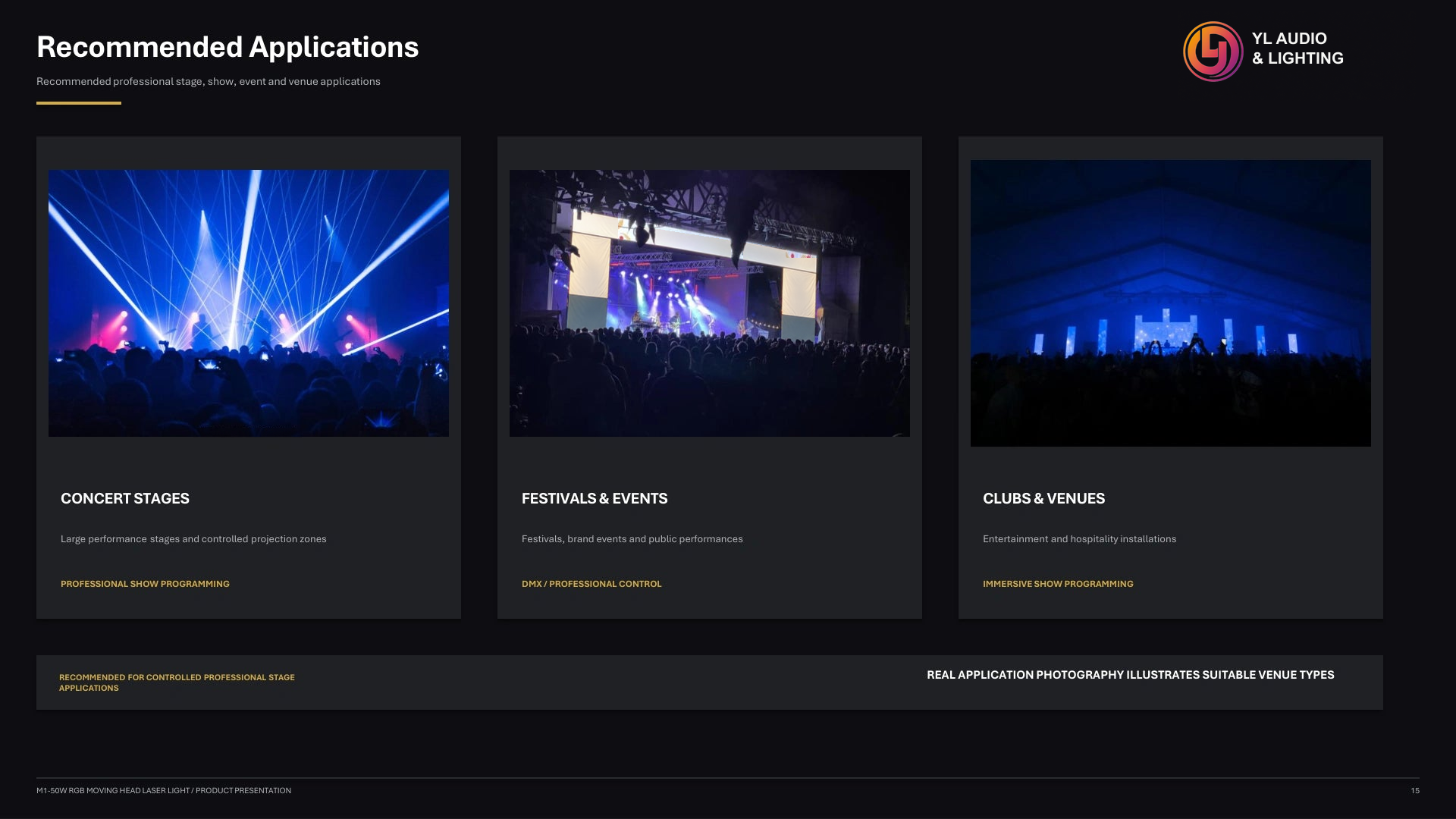Select "Large performance stages and controlled projection zones"

pos(193,539)
